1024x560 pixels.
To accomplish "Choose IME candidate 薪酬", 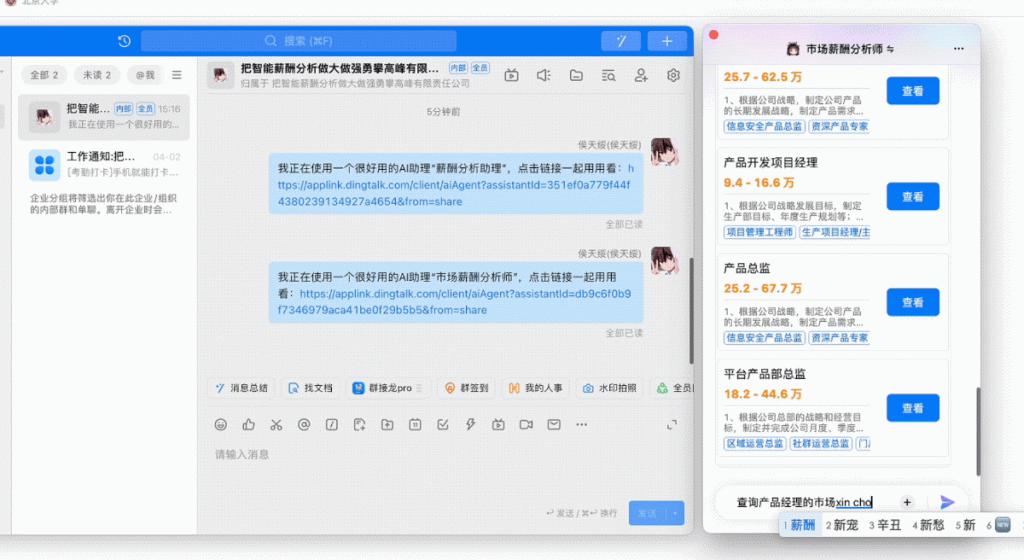I will (x=799, y=525).
